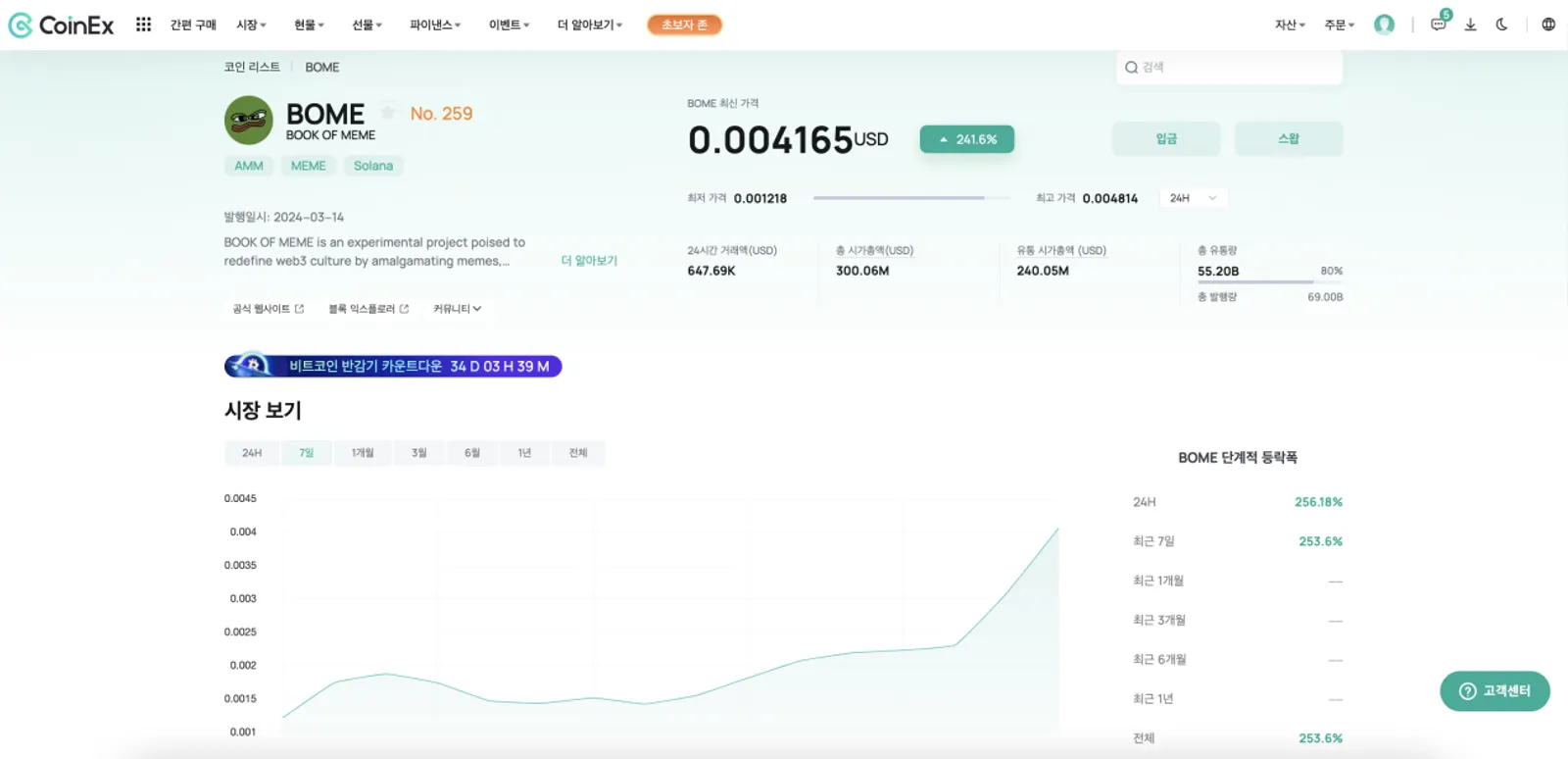Open the messages icon with notification badge
The image size is (1568, 759).
[1439, 24]
